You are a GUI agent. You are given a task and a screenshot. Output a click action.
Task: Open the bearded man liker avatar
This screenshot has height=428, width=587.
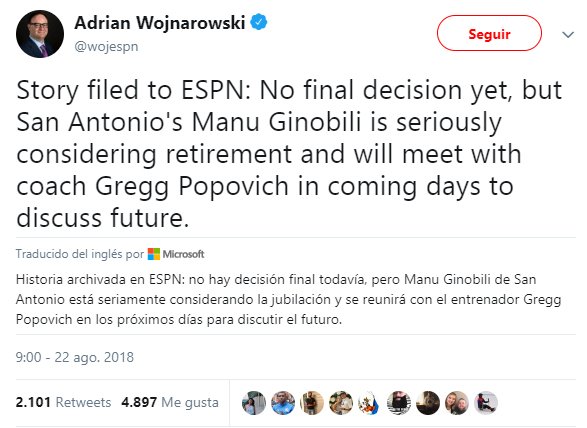click(x=399, y=403)
